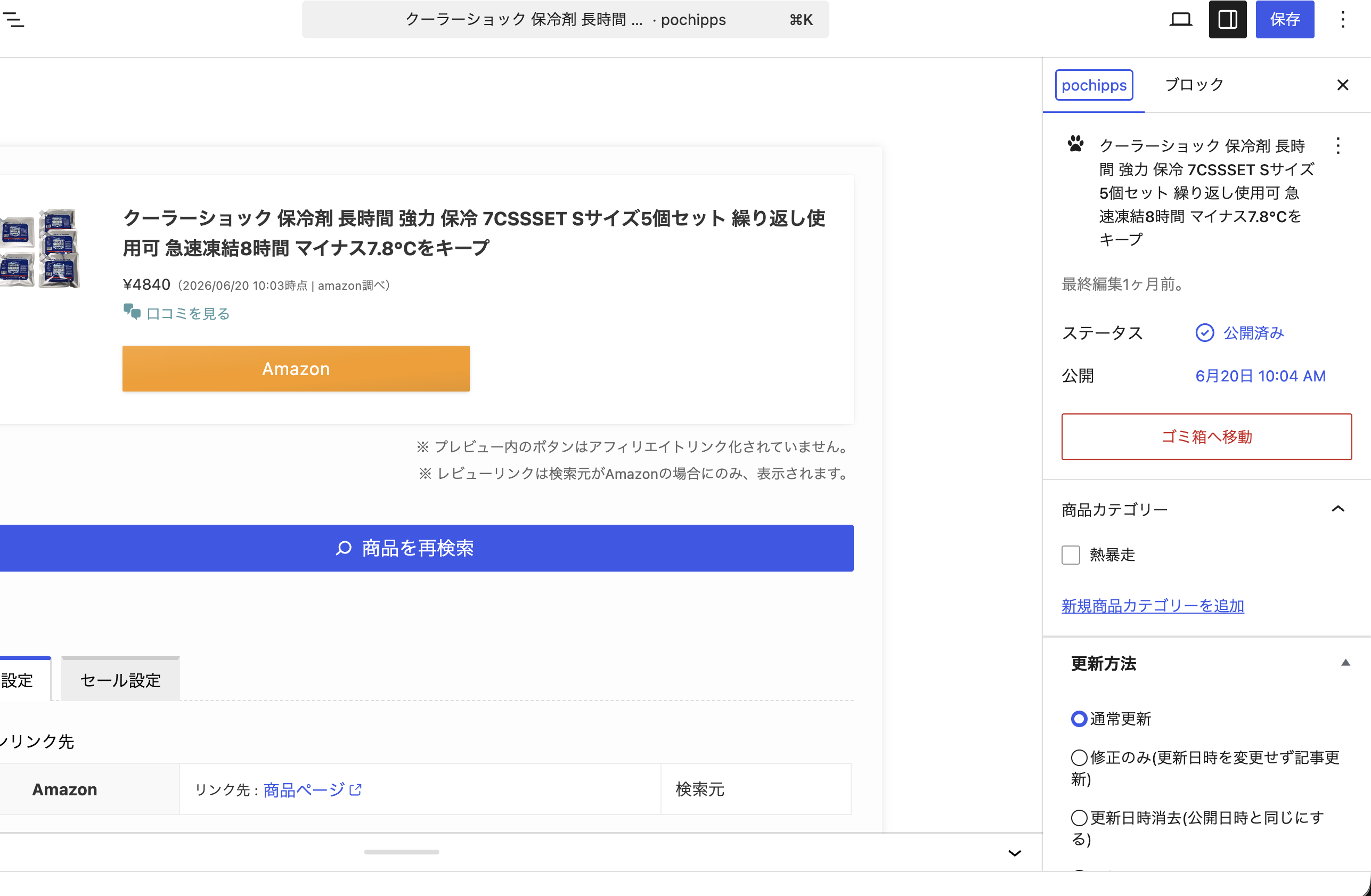This screenshot has height=896, width=1371.
Task: Click the 公開済み status check icon
Action: [1204, 333]
